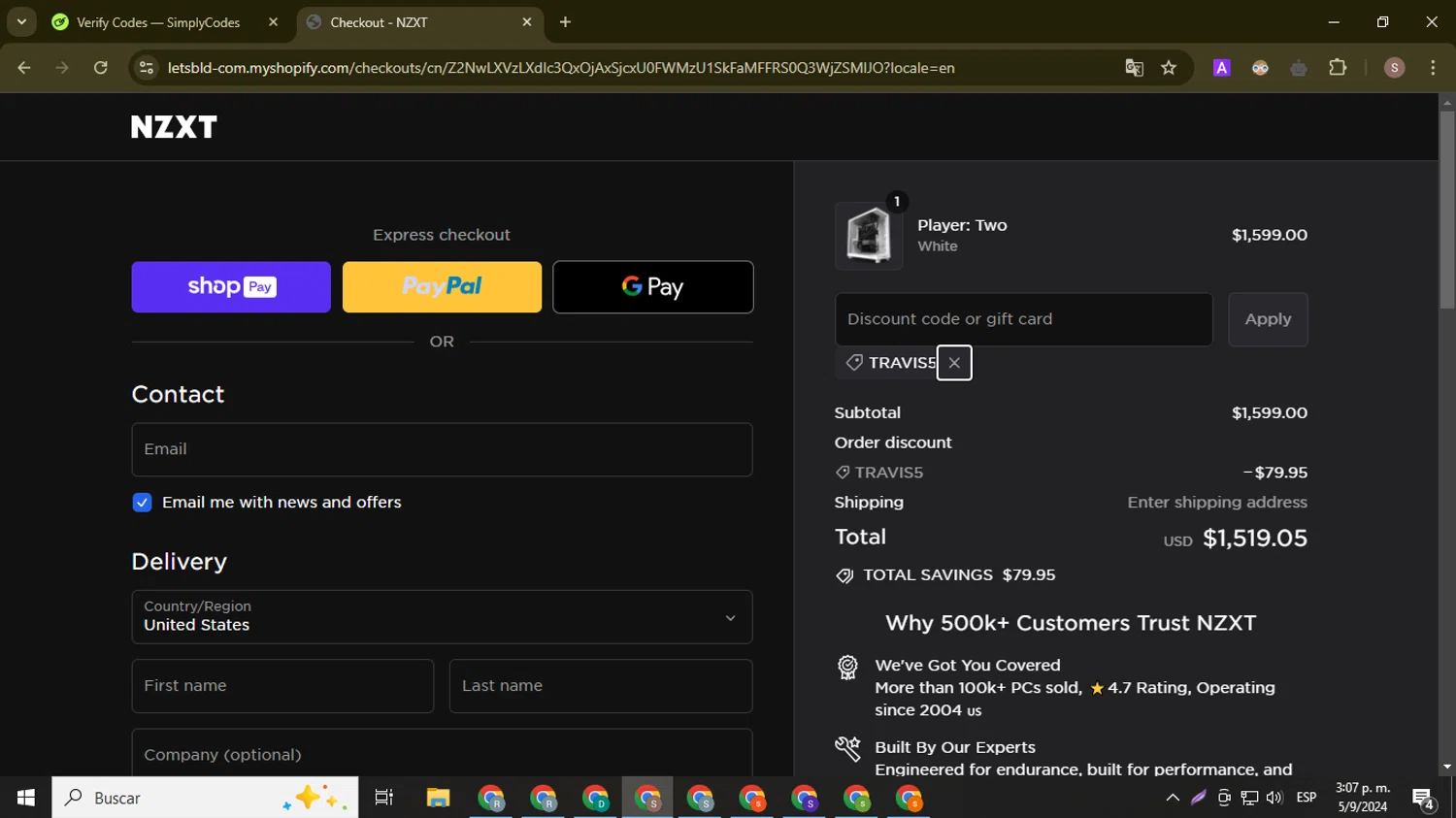Bookmark this page with star icon
The height and width of the screenshot is (818, 1456).
1169,68
